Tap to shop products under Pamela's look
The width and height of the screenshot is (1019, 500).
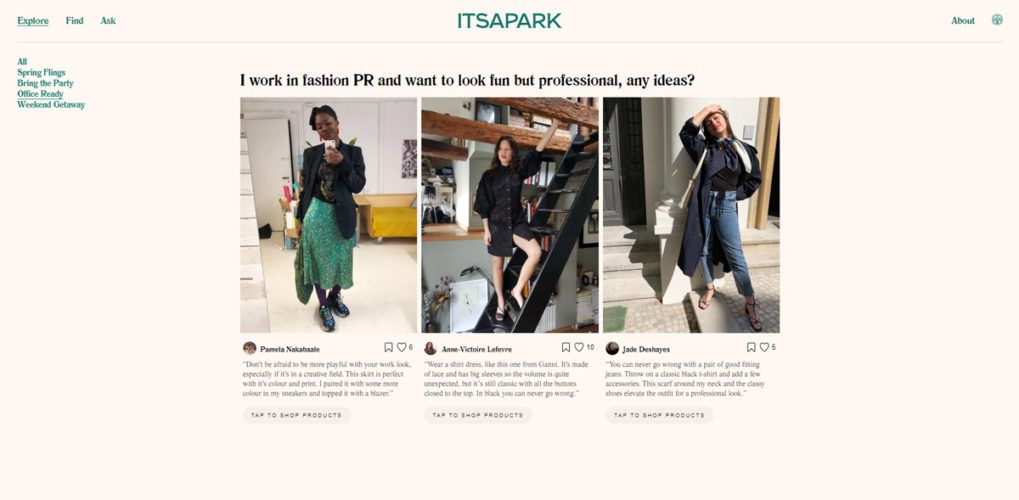(x=296, y=415)
